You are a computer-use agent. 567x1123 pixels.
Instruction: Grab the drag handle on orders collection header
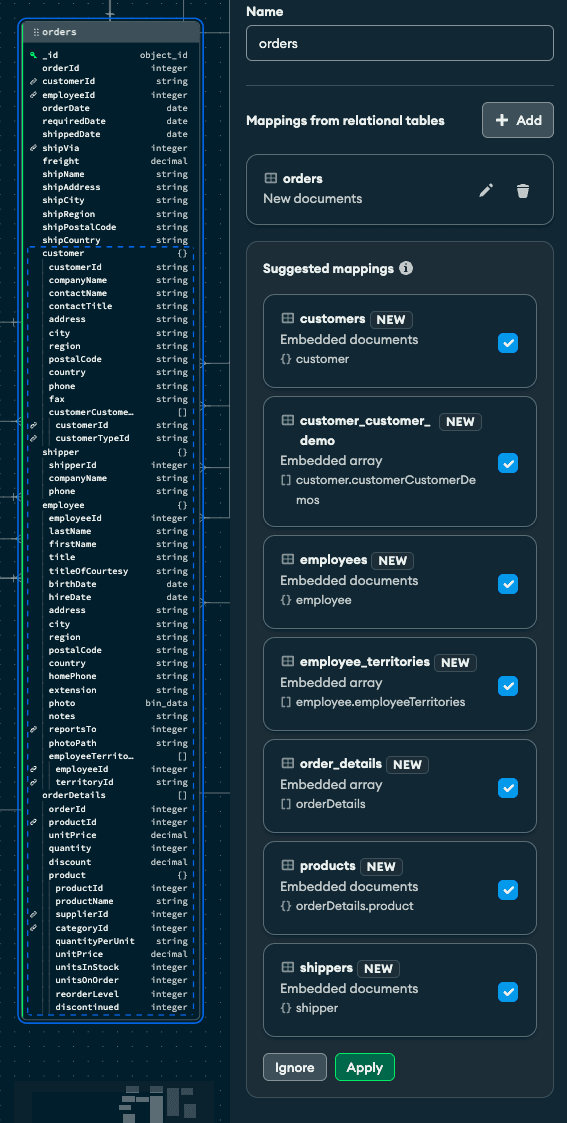coord(36,32)
